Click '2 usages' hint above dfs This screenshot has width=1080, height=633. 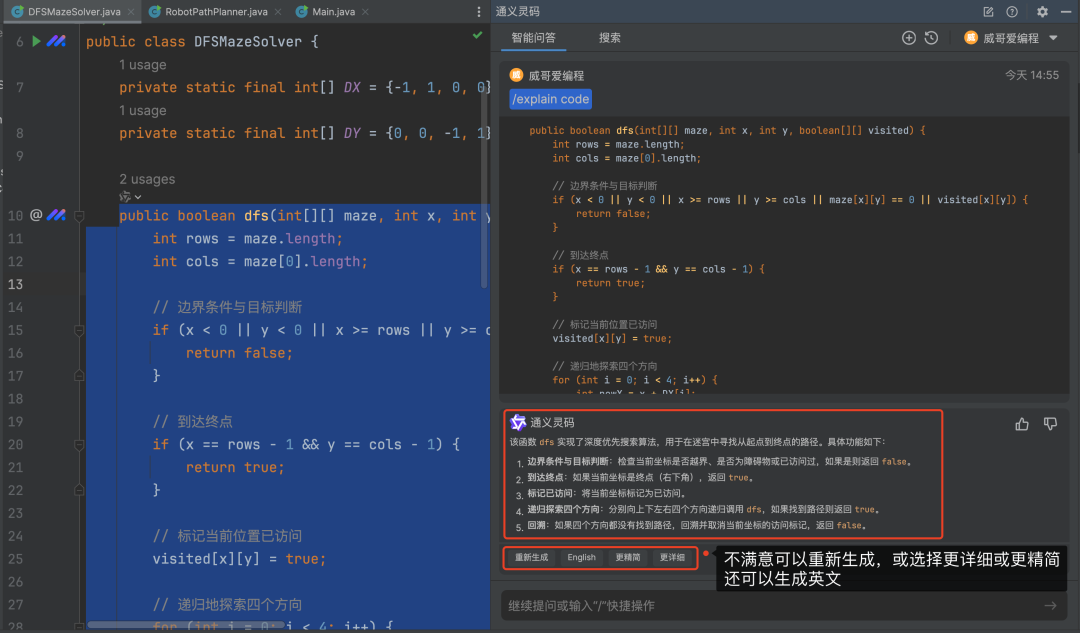147,179
